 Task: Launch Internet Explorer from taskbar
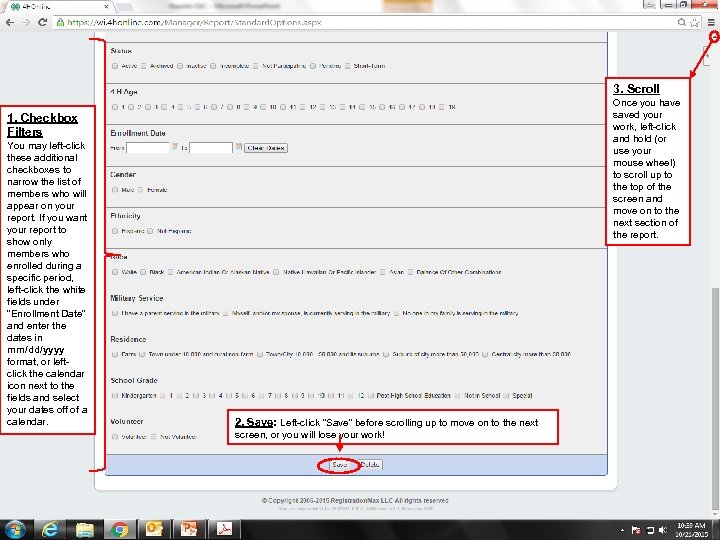(x=50, y=529)
